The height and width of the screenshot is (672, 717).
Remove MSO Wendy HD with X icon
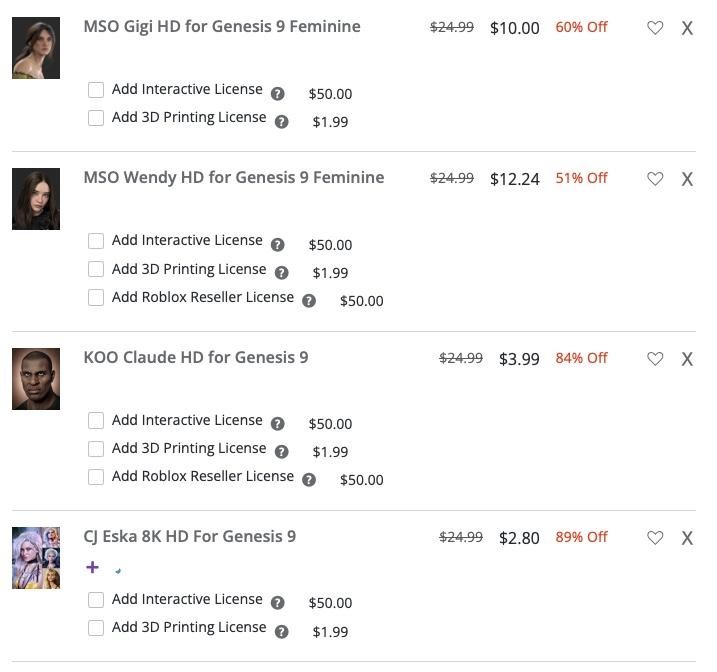point(687,179)
